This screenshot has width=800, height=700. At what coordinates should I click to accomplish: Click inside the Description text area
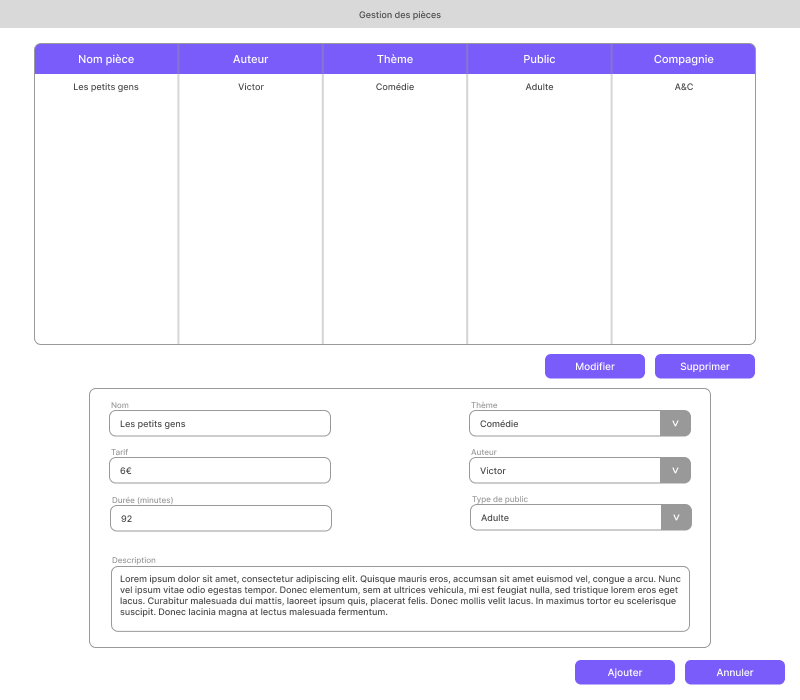(400, 598)
